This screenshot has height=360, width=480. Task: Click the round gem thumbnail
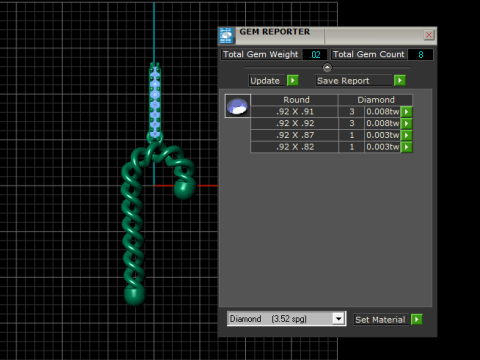coord(238,106)
